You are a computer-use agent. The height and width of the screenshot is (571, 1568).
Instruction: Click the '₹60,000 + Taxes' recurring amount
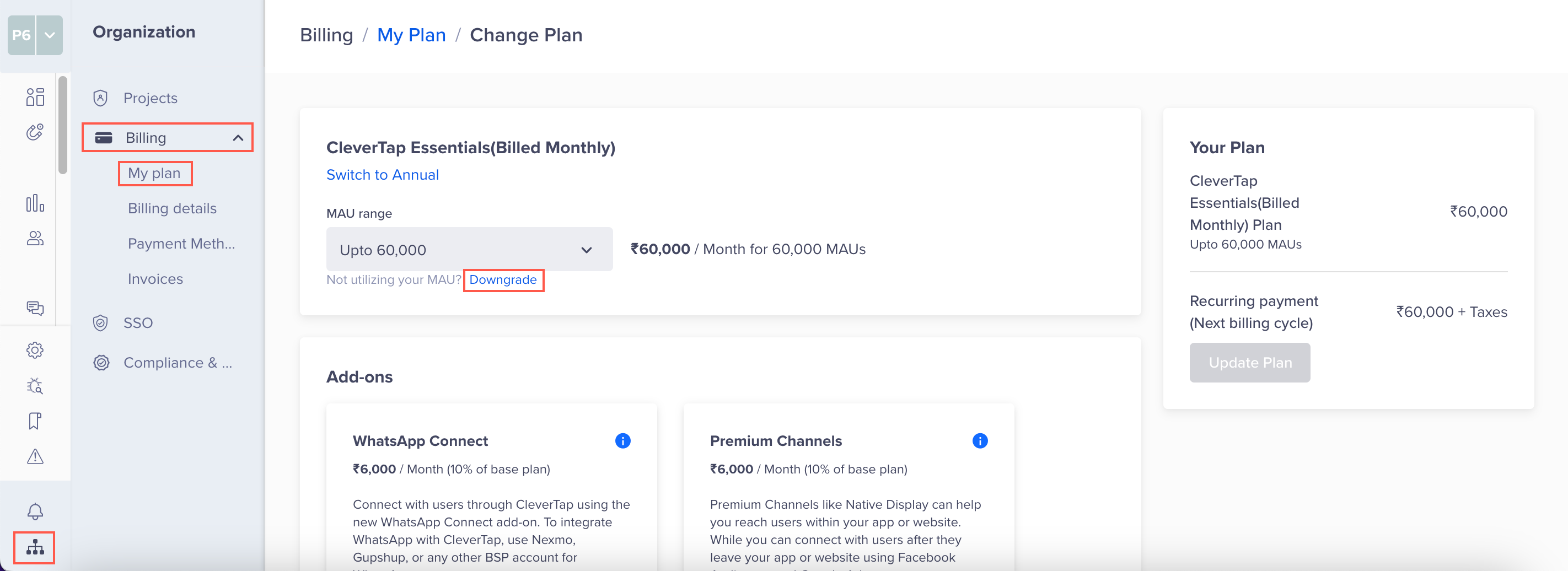pyautogui.click(x=1452, y=313)
